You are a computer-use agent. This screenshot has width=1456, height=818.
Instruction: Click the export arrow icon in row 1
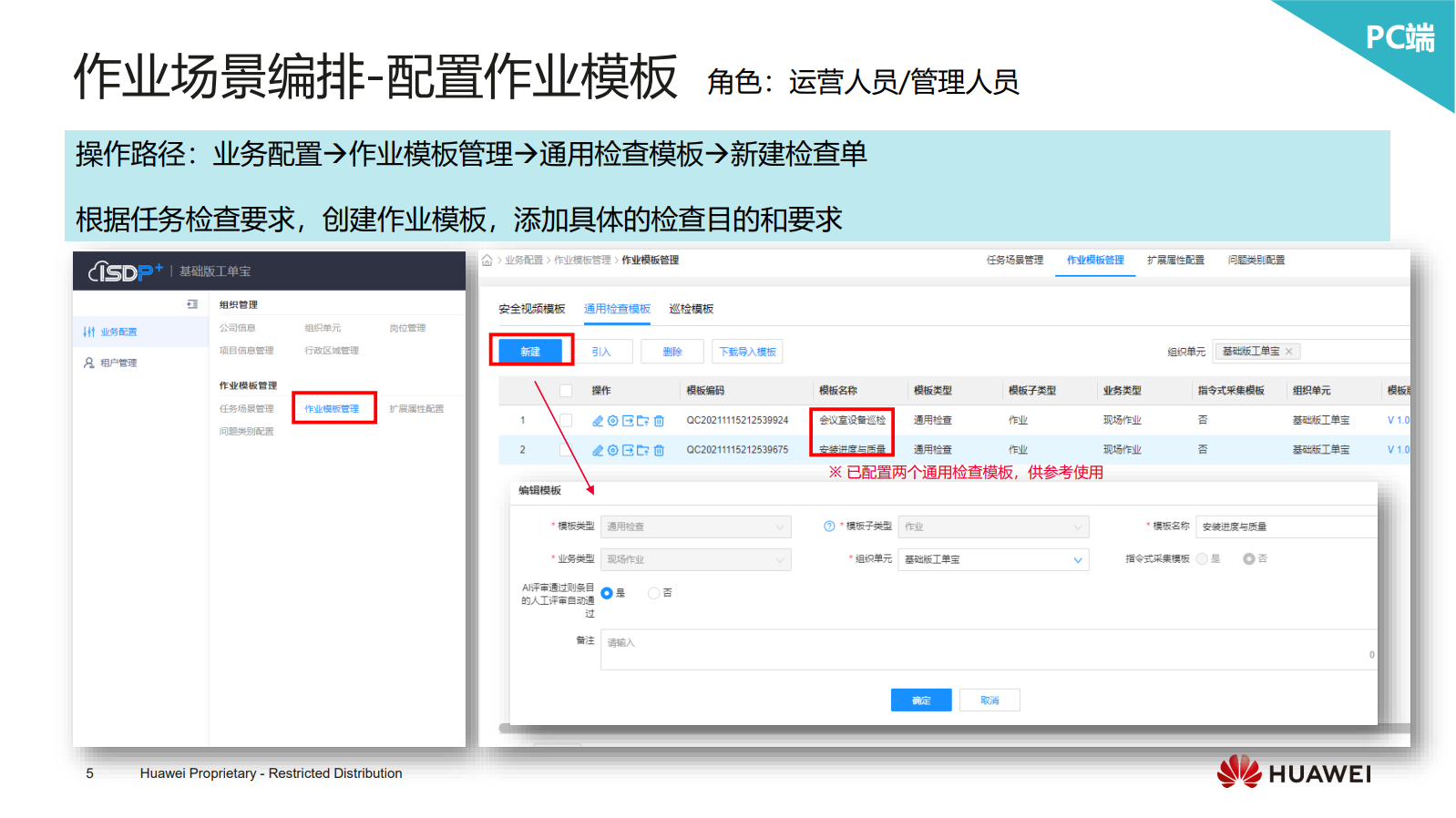click(x=628, y=421)
